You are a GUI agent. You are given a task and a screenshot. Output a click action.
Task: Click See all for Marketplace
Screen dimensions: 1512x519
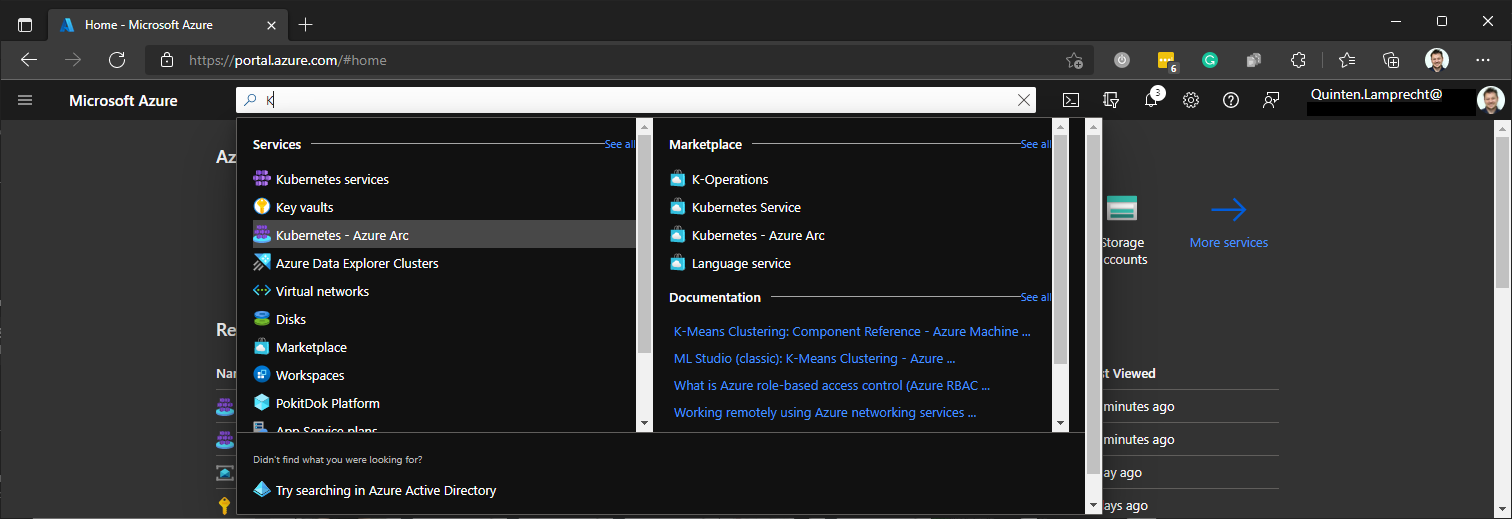pyautogui.click(x=1036, y=144)
